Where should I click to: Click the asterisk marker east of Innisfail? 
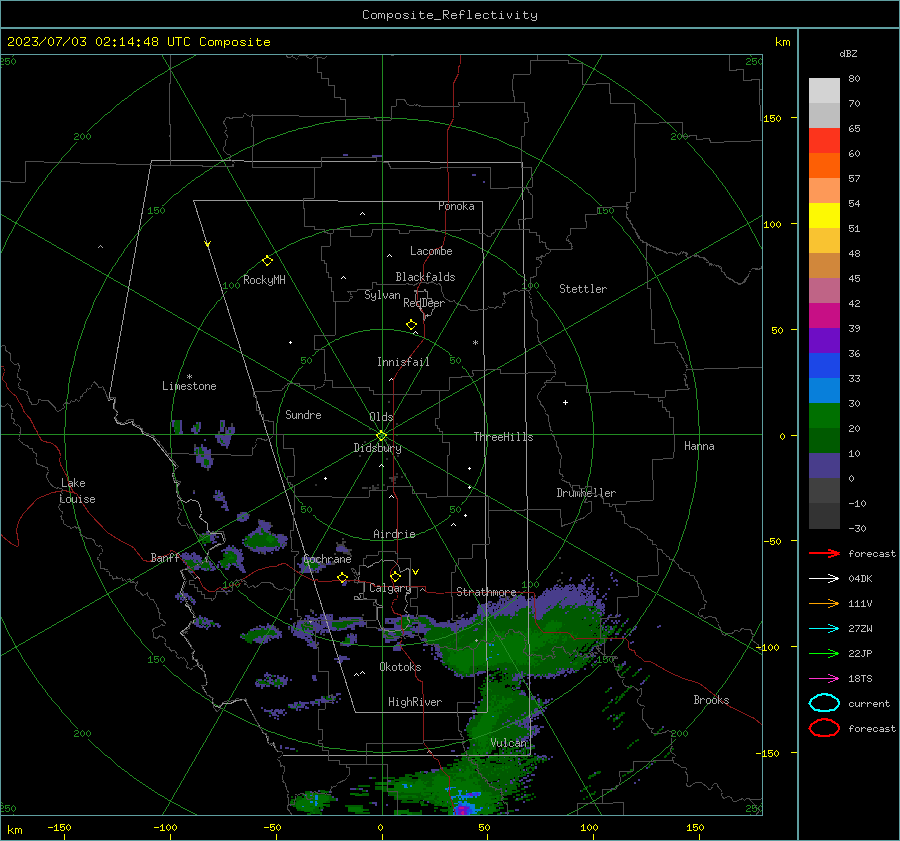pos(475,343)
